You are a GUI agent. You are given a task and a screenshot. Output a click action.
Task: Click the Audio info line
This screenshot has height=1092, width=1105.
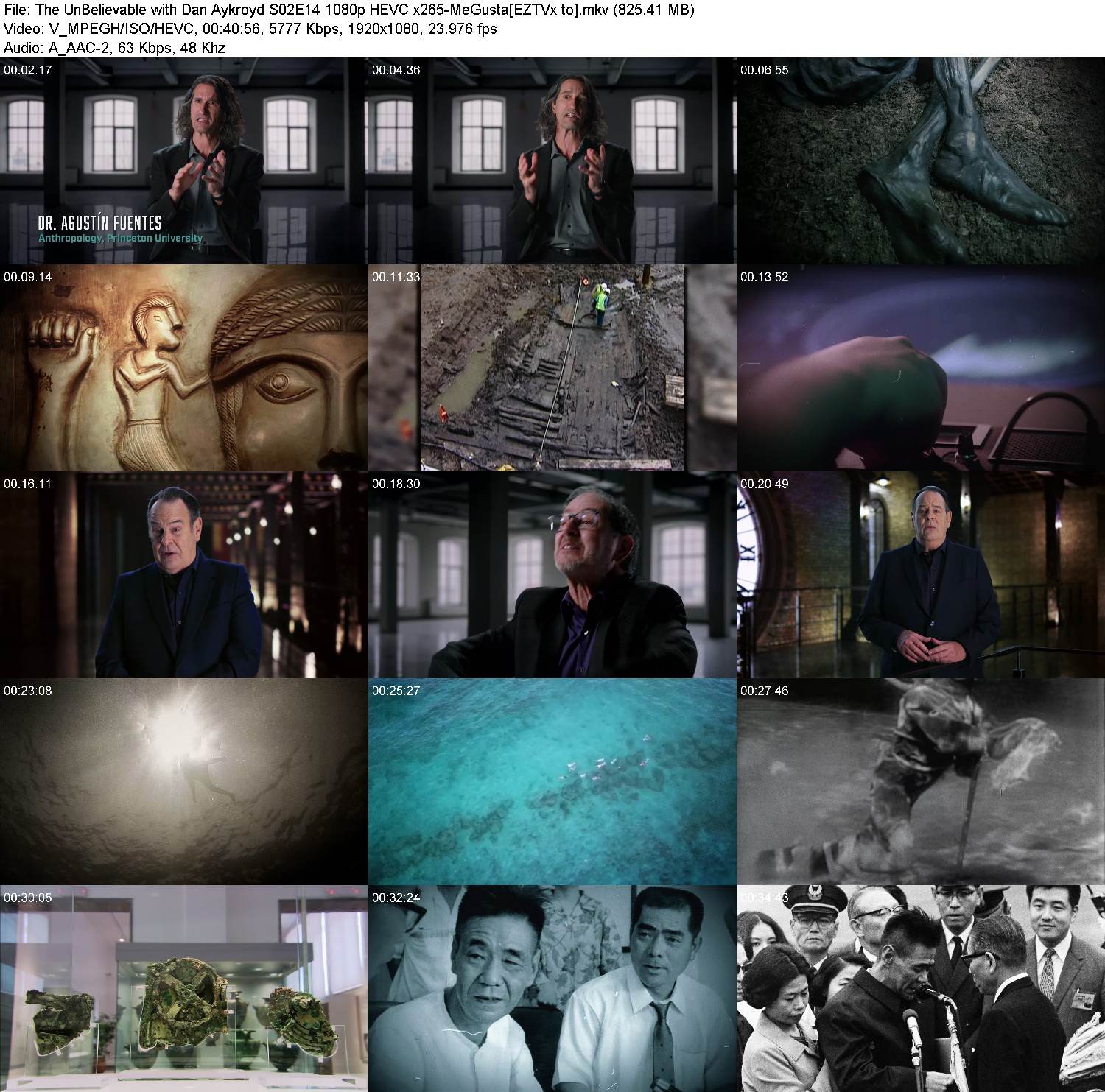click(114, 48)
